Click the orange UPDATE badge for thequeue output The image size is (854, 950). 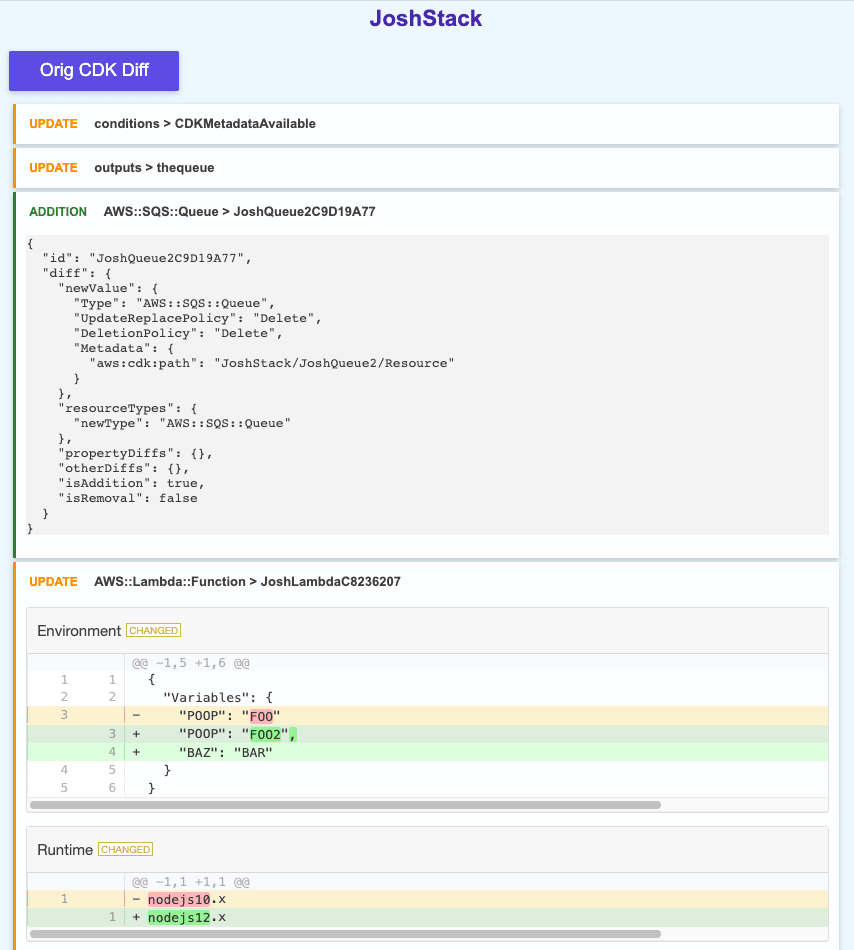tap(53, 168)
